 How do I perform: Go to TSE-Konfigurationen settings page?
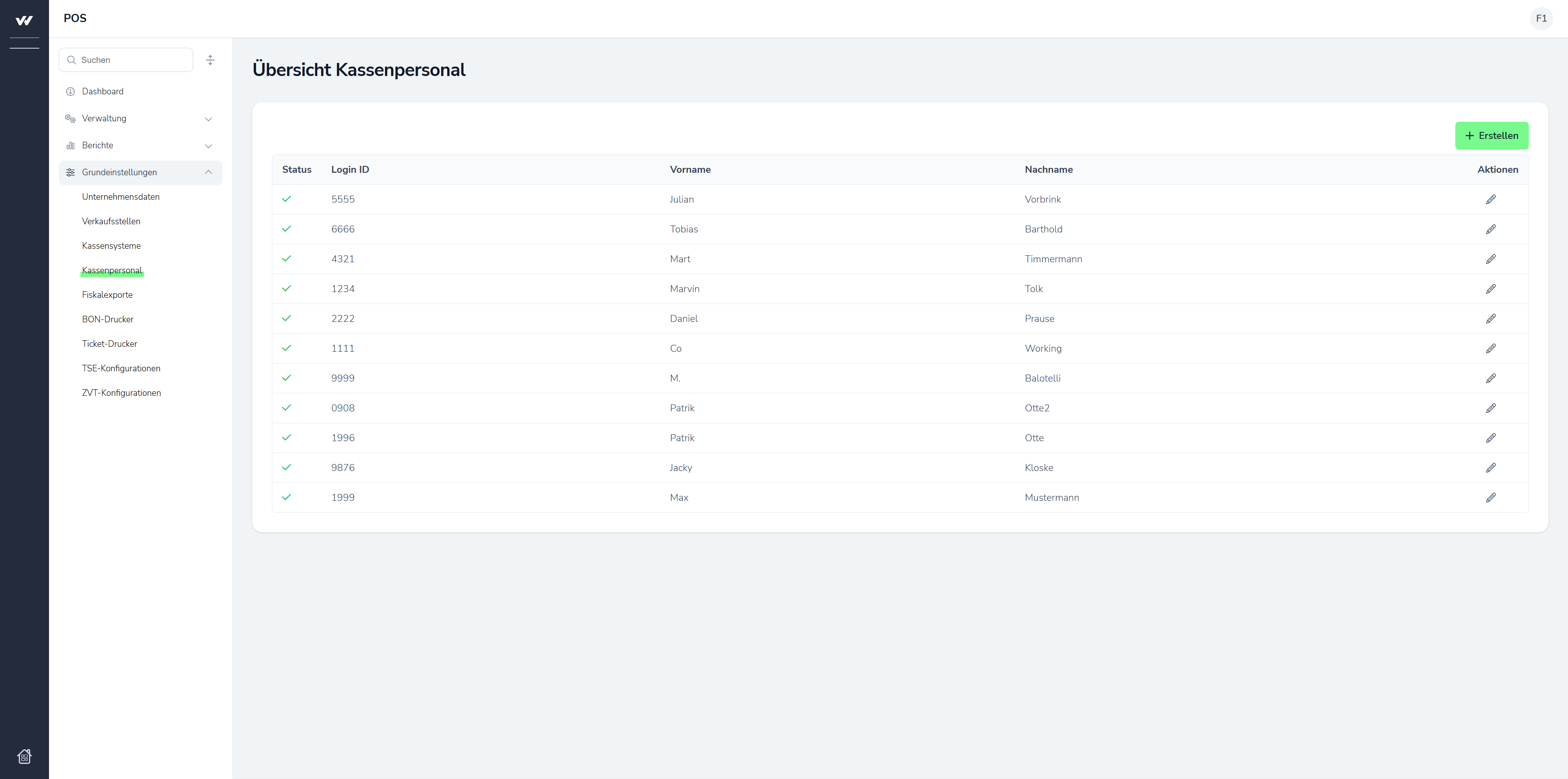coord(121,368)
